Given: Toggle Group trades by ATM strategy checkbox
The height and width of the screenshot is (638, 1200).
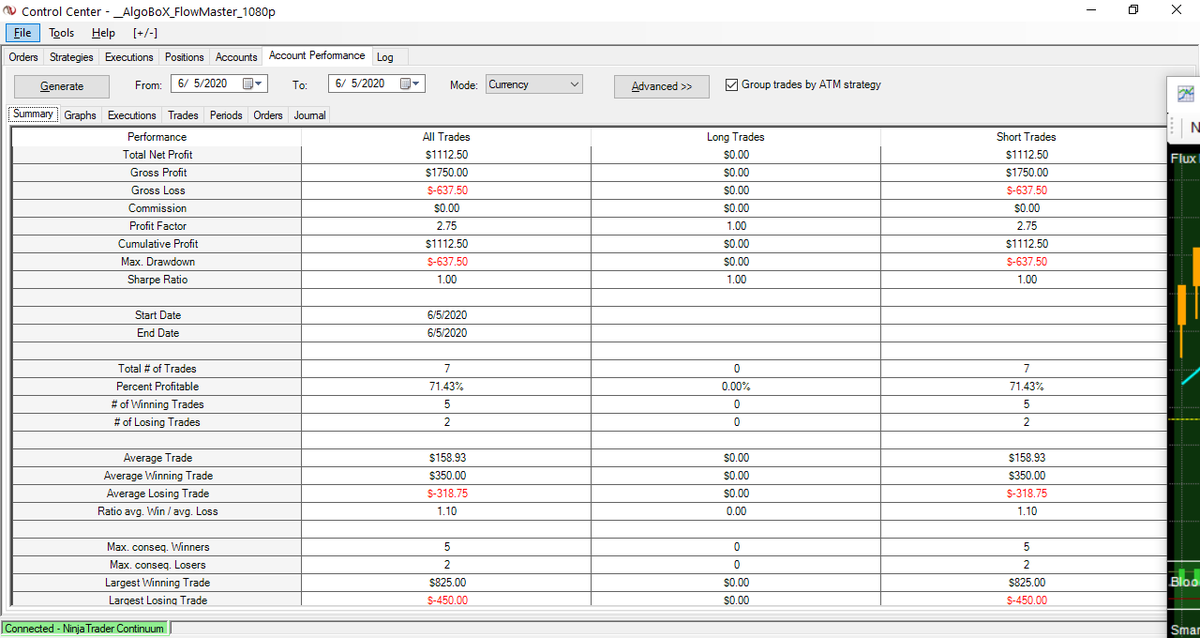Looking at the screenshot, I should click(x=732, y=85).
